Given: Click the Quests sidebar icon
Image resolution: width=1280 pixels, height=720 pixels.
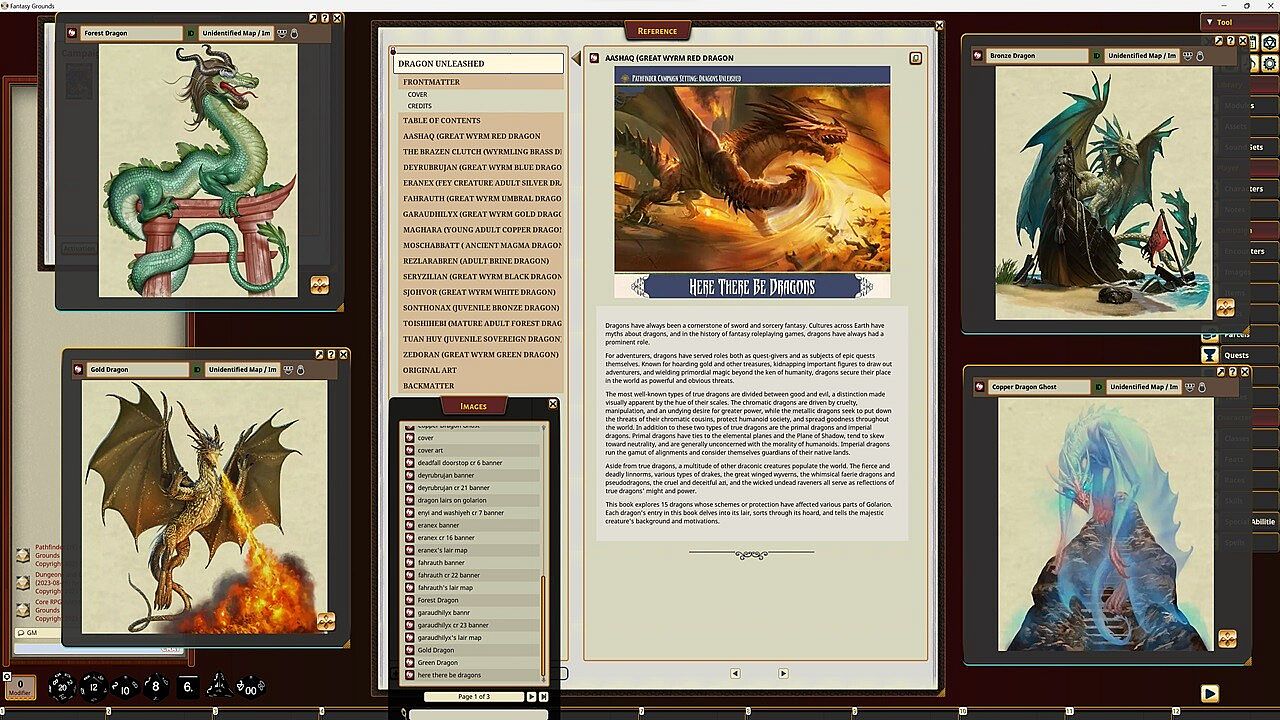Looking at the screenshot, I should [x=1210, y=355].
